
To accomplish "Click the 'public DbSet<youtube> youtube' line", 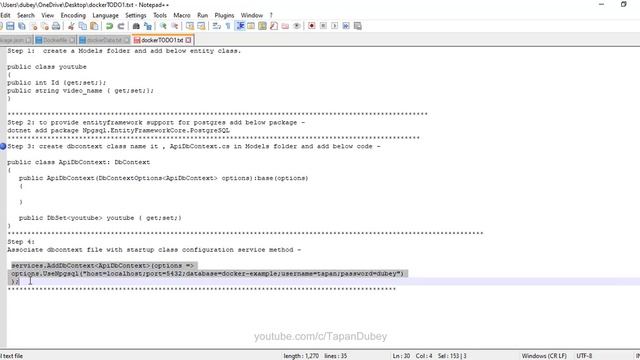I will [100, 218].
